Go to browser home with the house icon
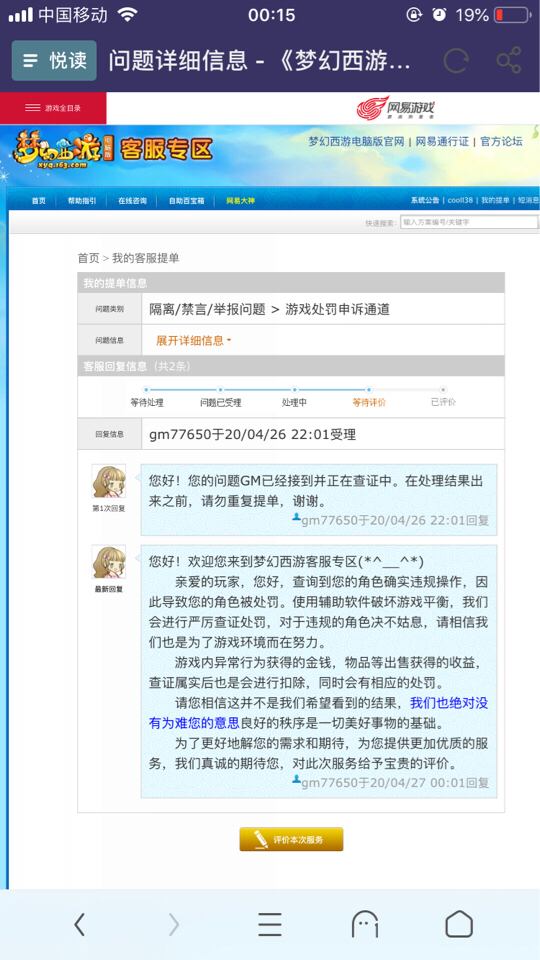Screen dimensions: 540x960 point(459,924)
